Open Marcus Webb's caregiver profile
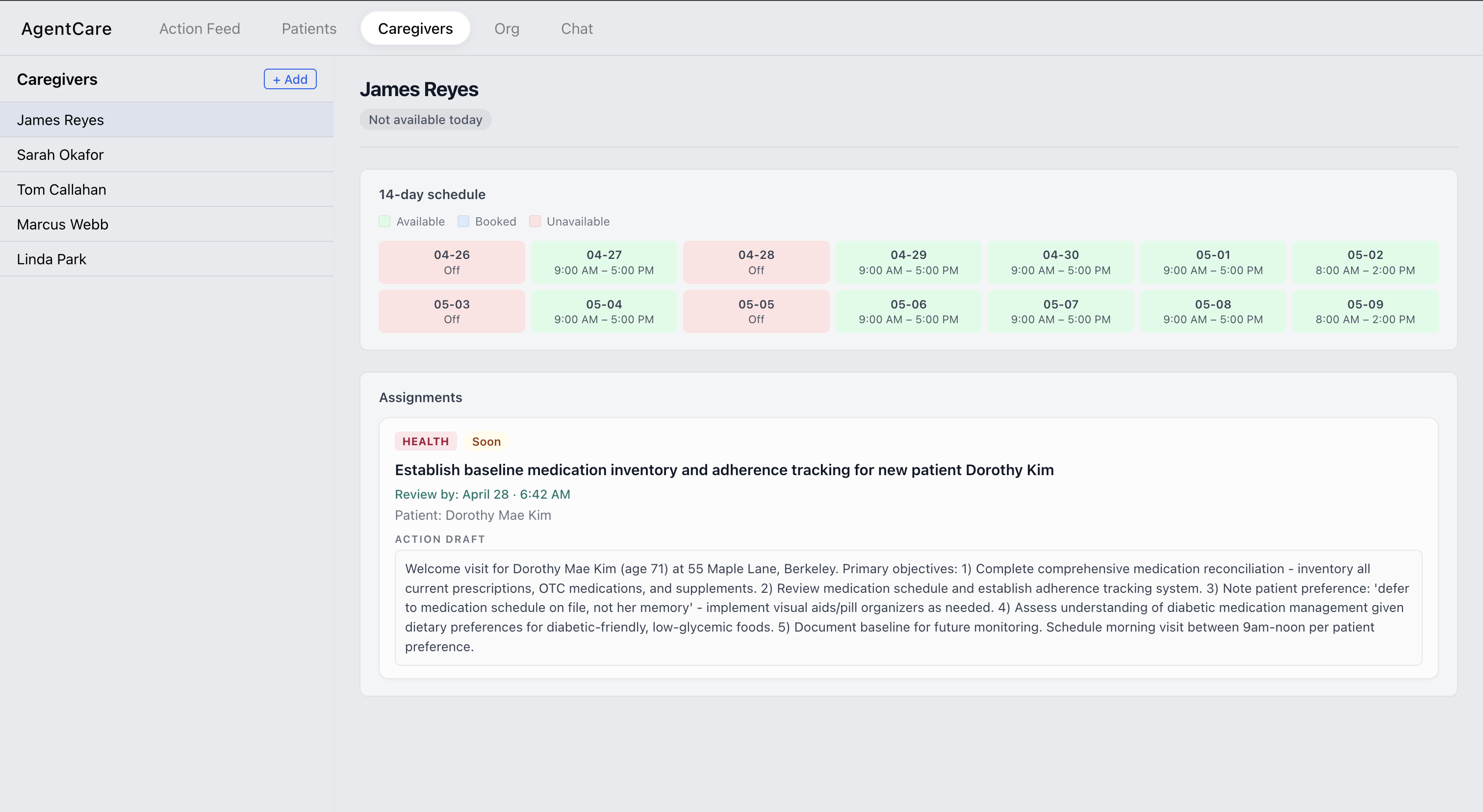This screenshot has height=812, width=1483. click(62, 225)
